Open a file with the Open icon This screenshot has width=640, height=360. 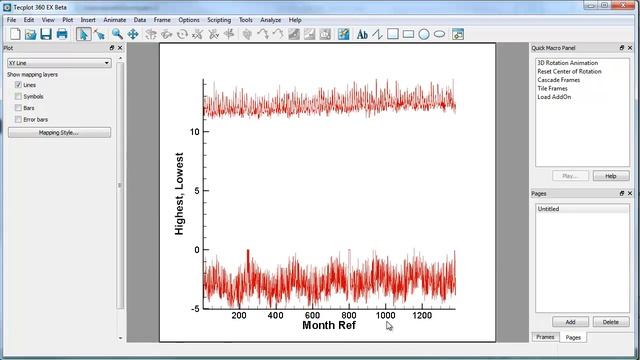[x=31, y=34]
